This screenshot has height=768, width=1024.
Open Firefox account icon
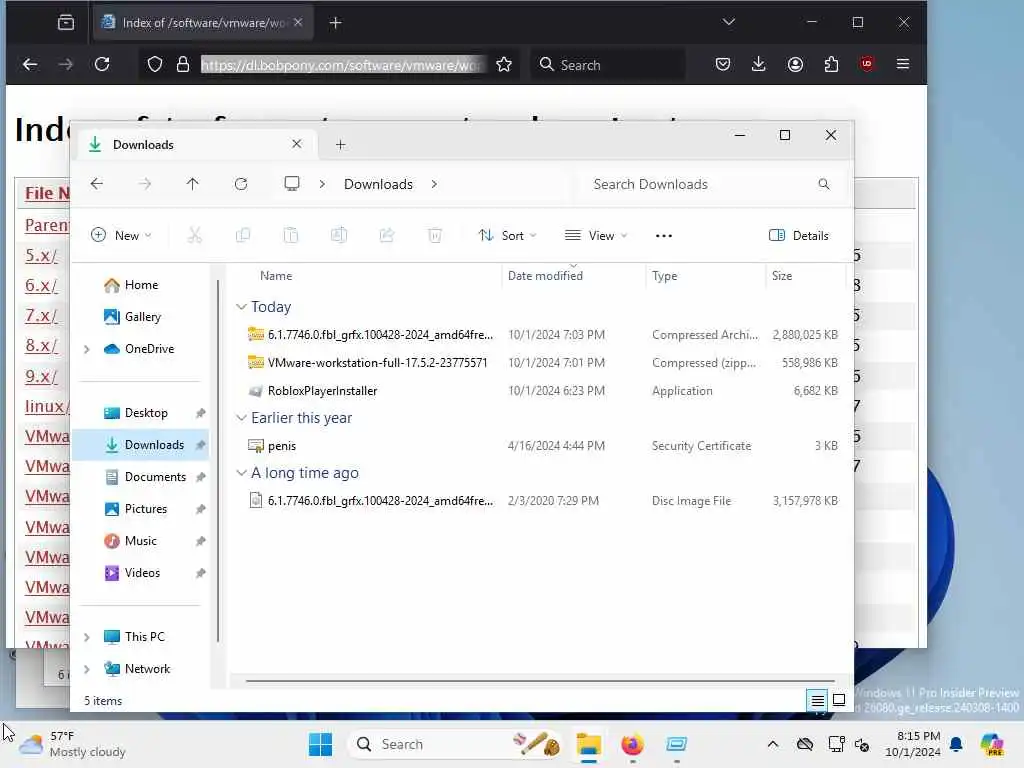[795, 64]
